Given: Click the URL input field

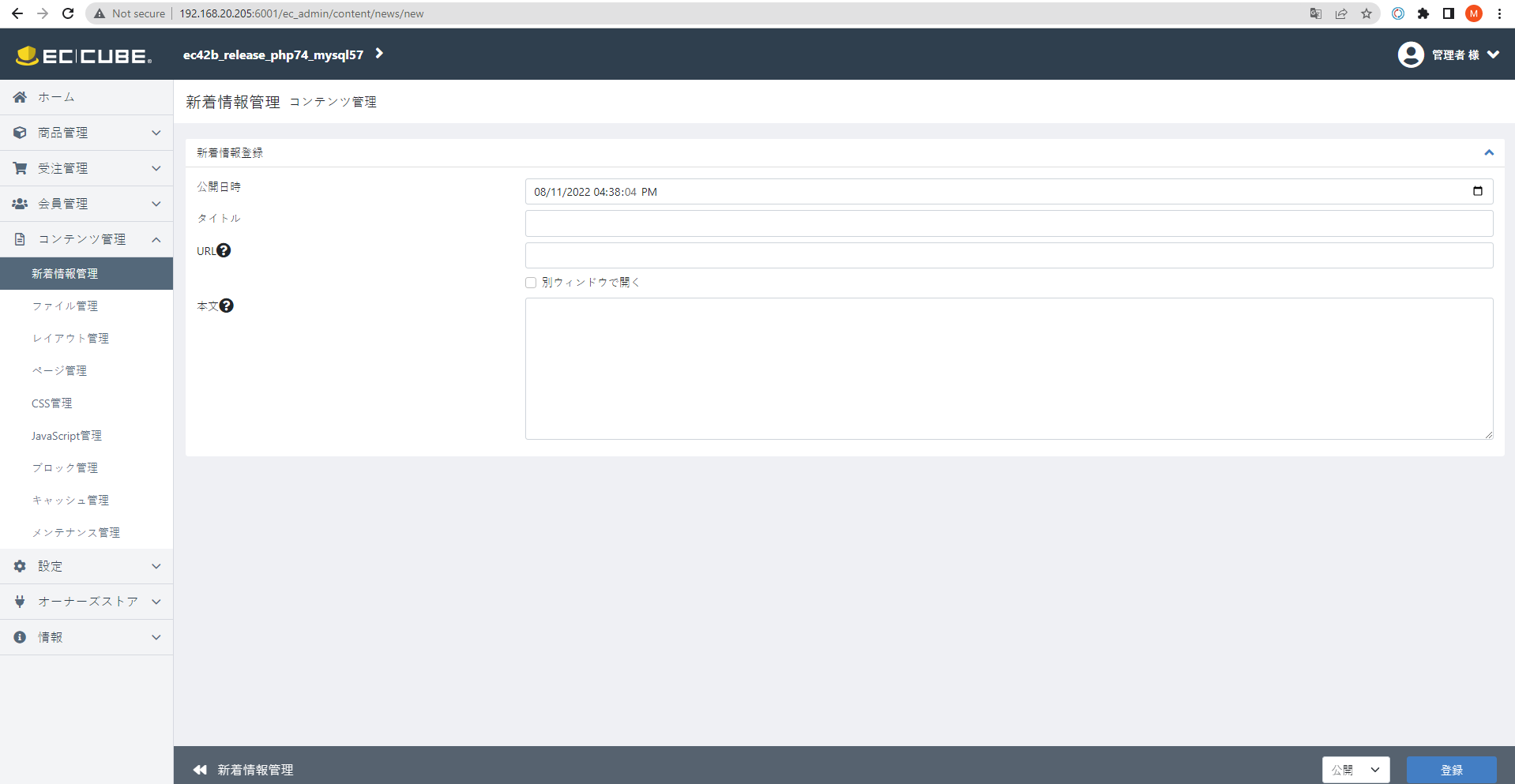Looking at the screenshot, I should coord(1009,255).
